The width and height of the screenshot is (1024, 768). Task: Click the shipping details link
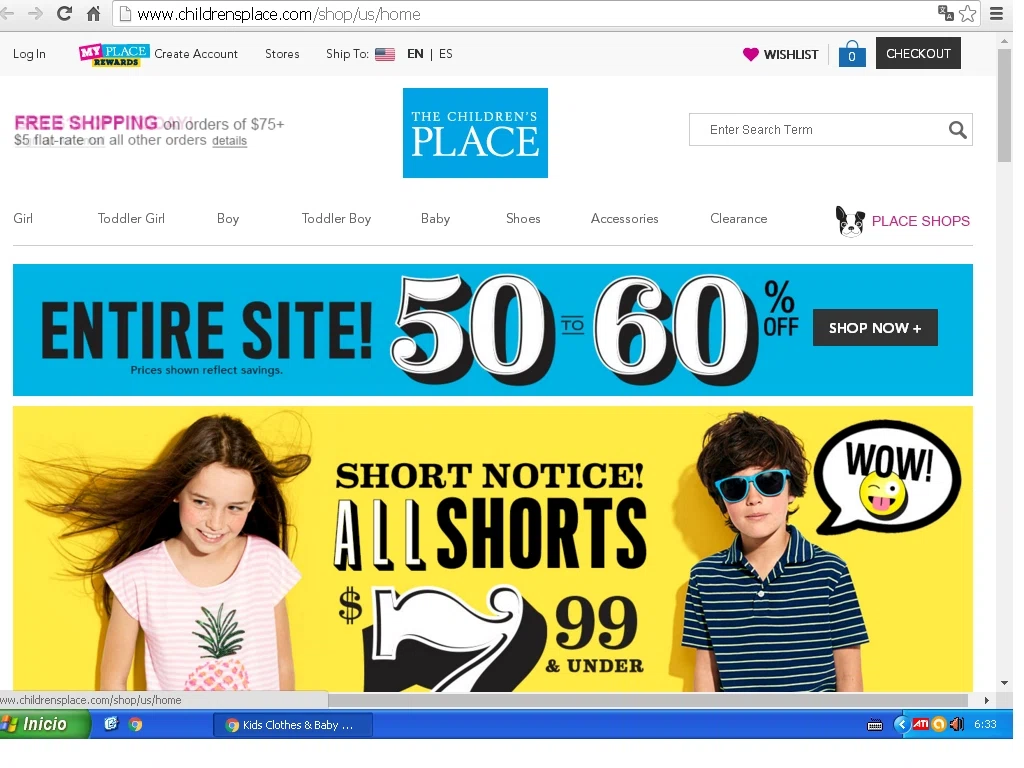[229, 141]
